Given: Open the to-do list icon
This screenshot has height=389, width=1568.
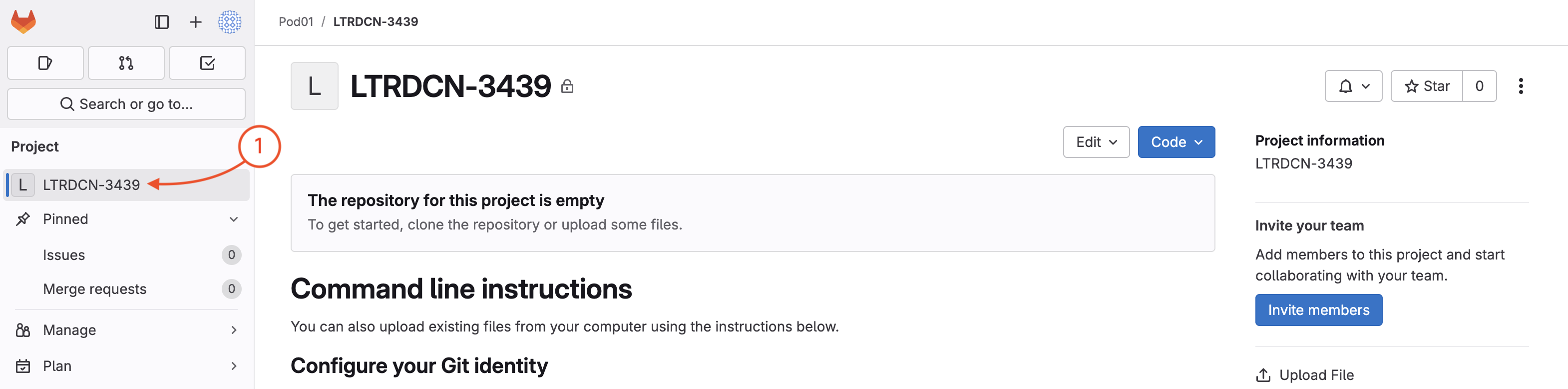Looking at the screenshot, I should tap(207, 63).
